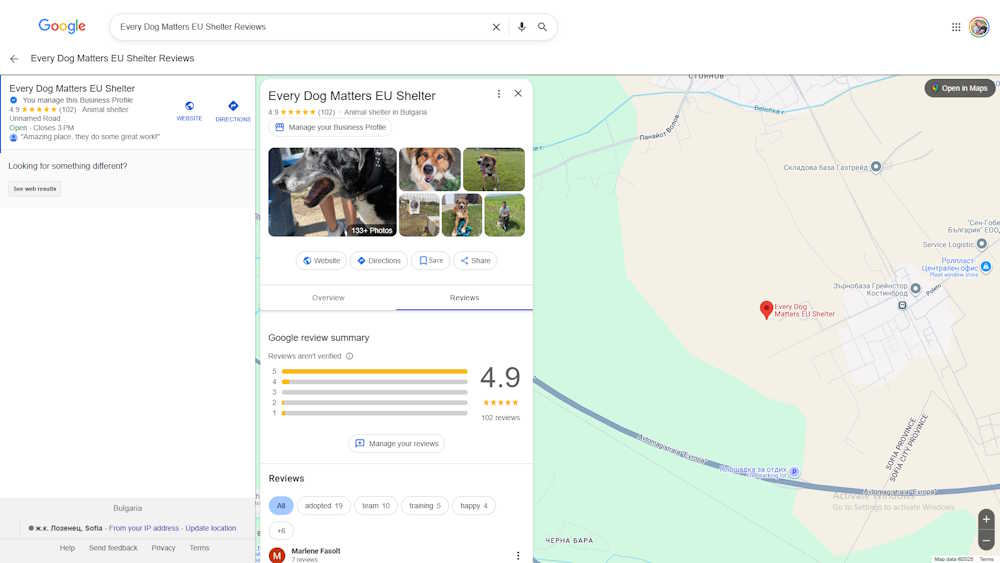Go back using the left arrow

click(14, 59)
